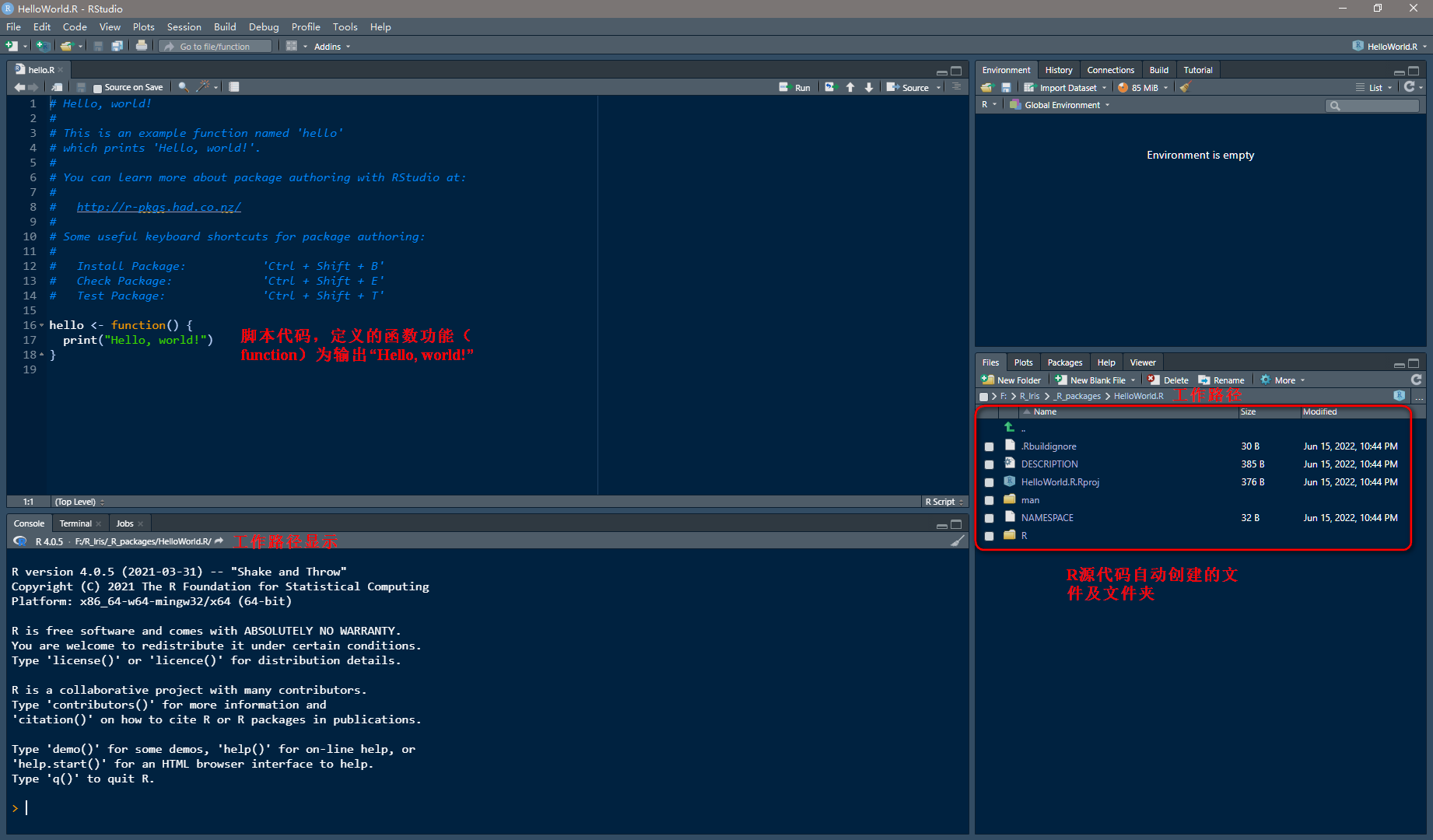Image resolution: width=1433 pixels, height=840 pixels.
Task: Select the R folder checkbox
Action: click(989, 536)
